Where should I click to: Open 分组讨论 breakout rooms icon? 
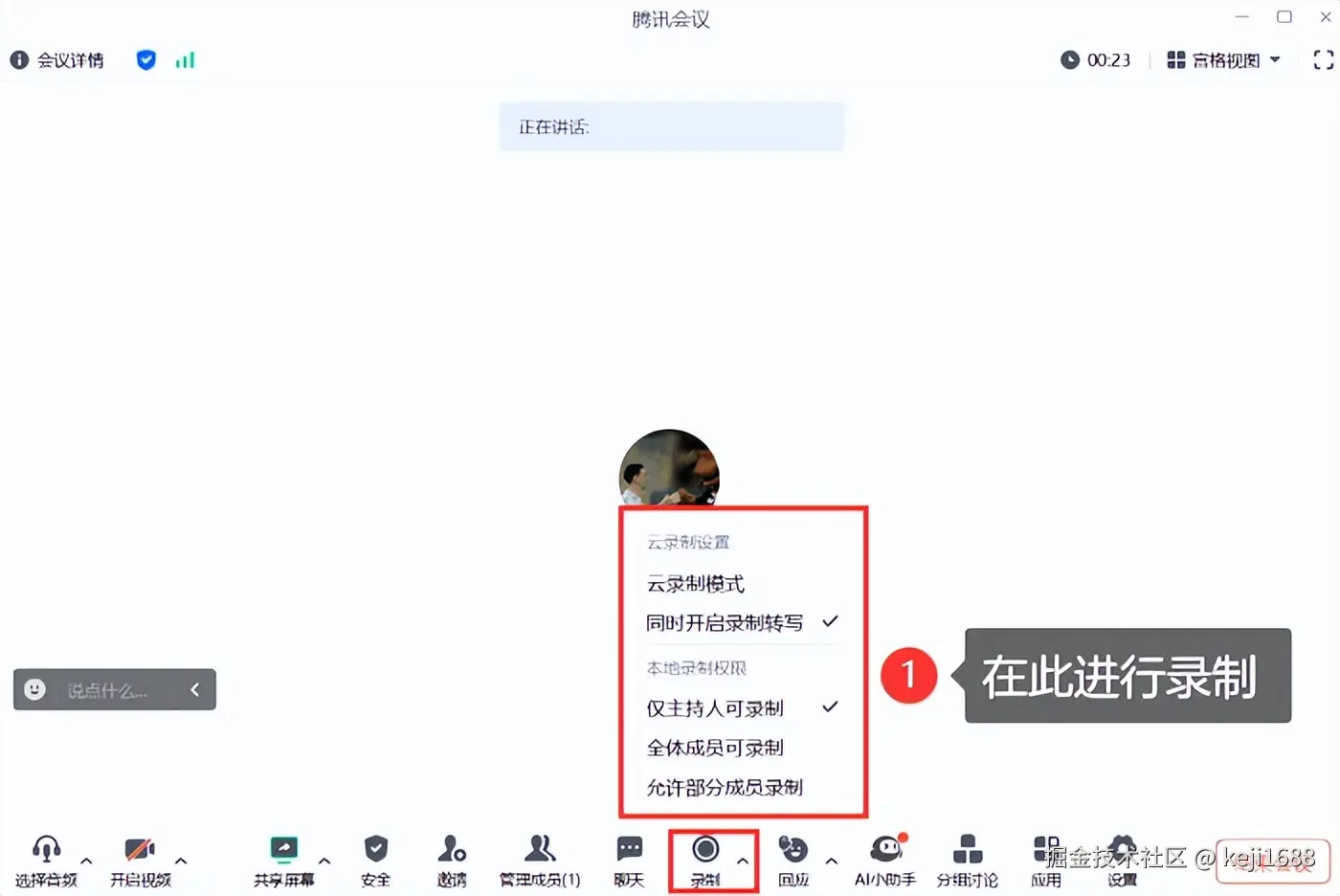click(968, 848)
